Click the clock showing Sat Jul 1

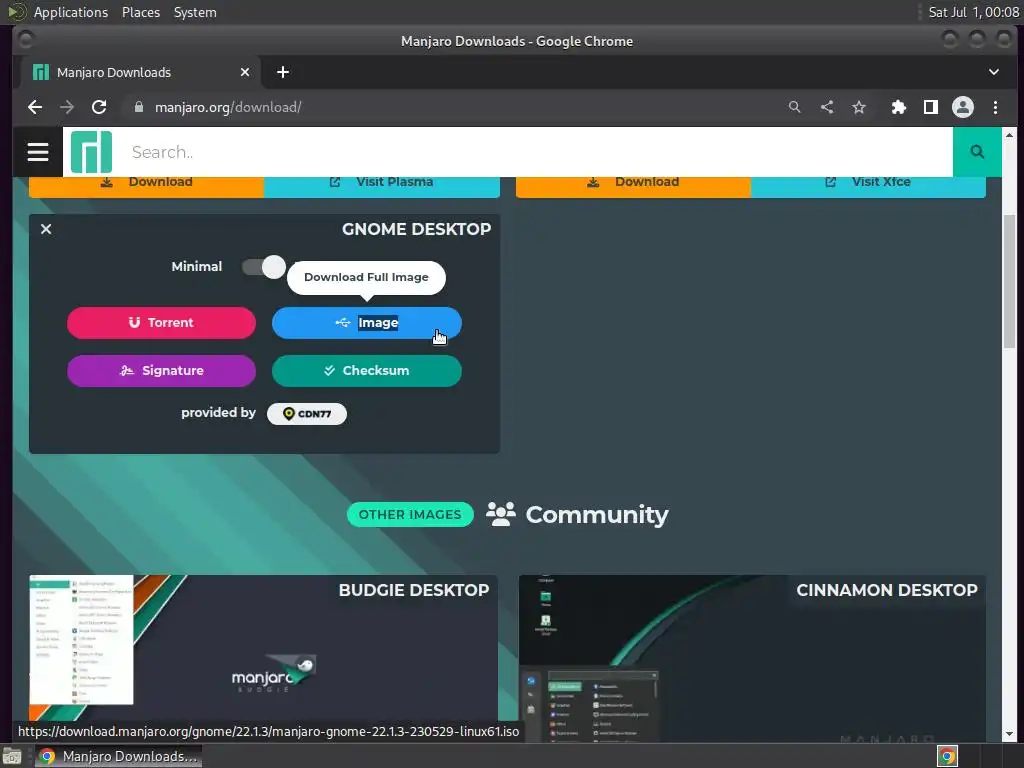click(973, 12)
